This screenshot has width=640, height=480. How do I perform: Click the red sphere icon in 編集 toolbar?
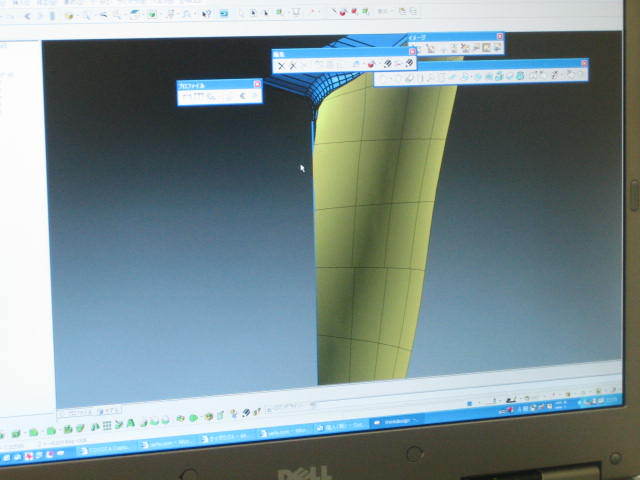[371, 64]
